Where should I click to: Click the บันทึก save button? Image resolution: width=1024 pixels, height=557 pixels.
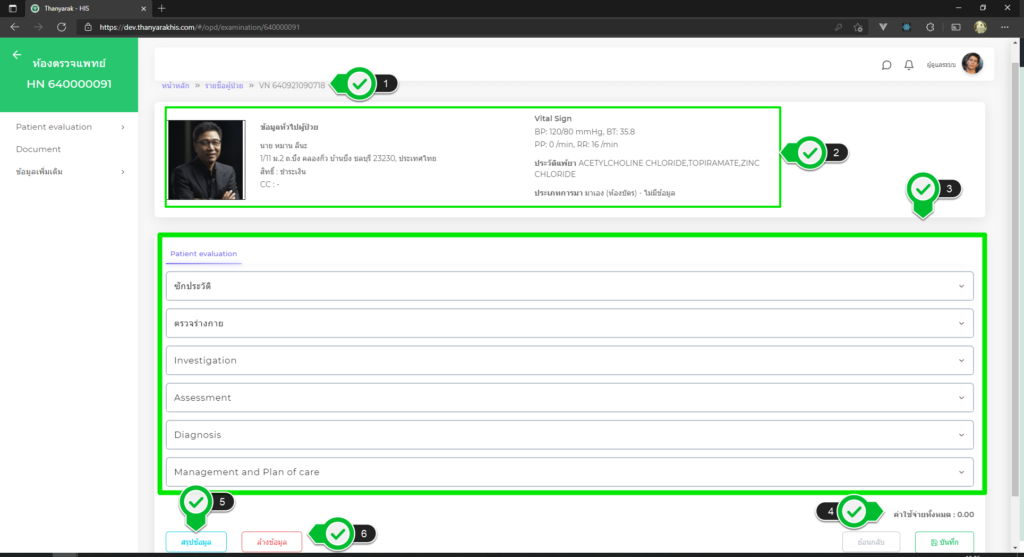(943, 542)
